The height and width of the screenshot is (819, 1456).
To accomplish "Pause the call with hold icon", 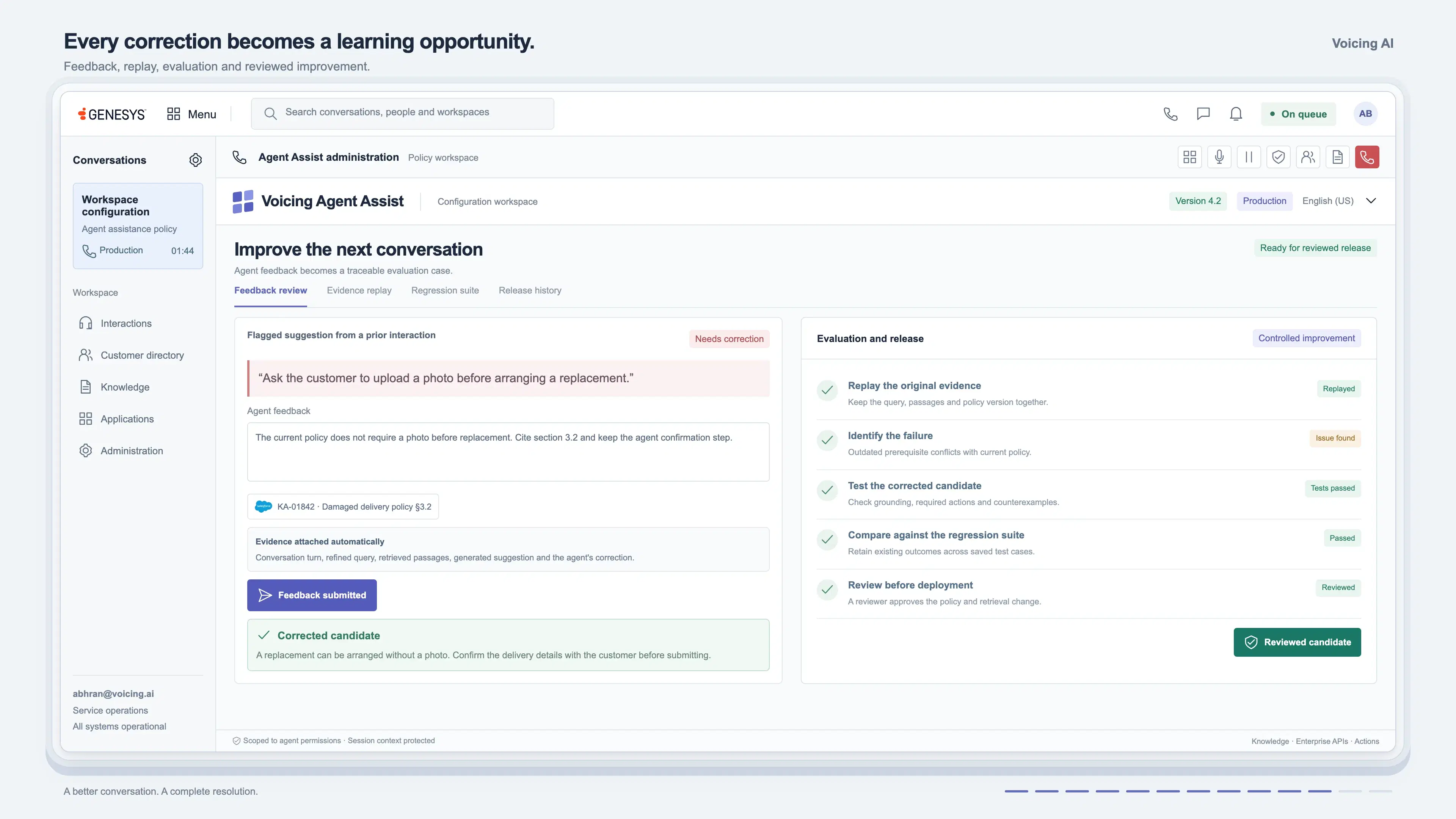I will pos(1249,157).
